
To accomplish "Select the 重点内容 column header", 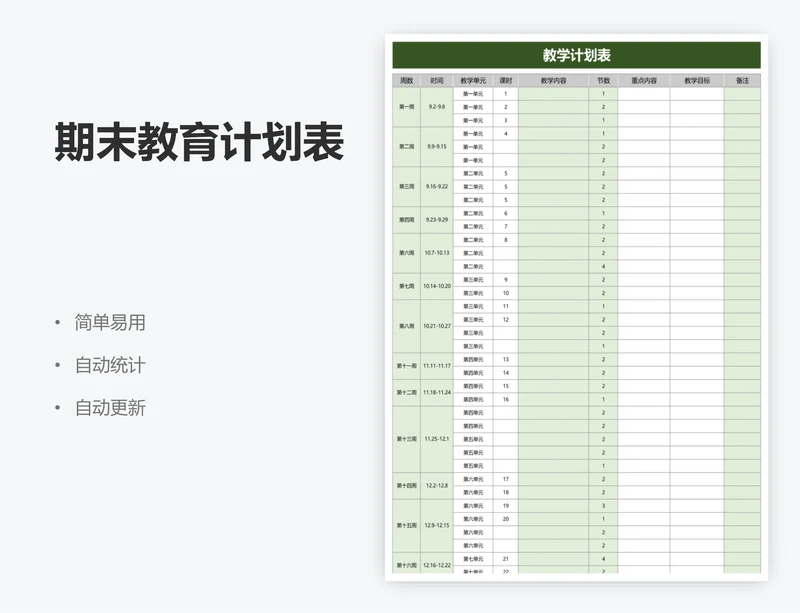I will 644,81.
